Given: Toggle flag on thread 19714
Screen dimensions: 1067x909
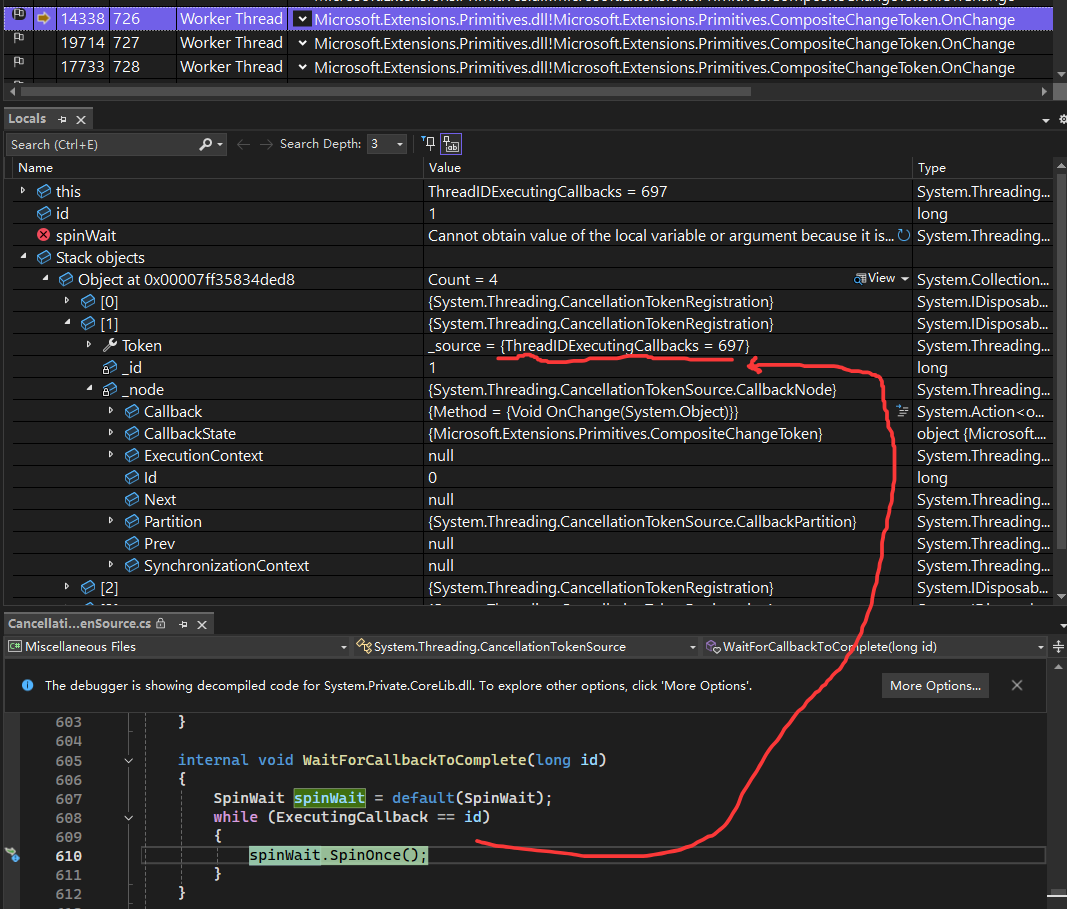Looking at the screenshot, I should (18, 43).
